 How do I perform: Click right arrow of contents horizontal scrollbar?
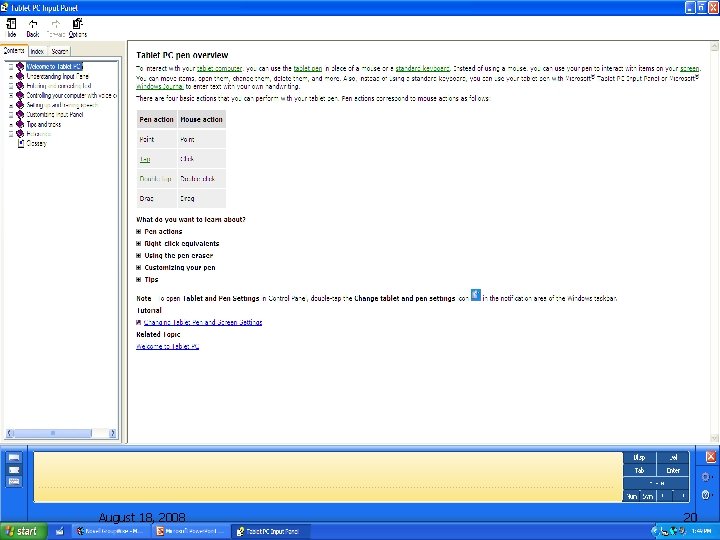(x=112, y=433)
